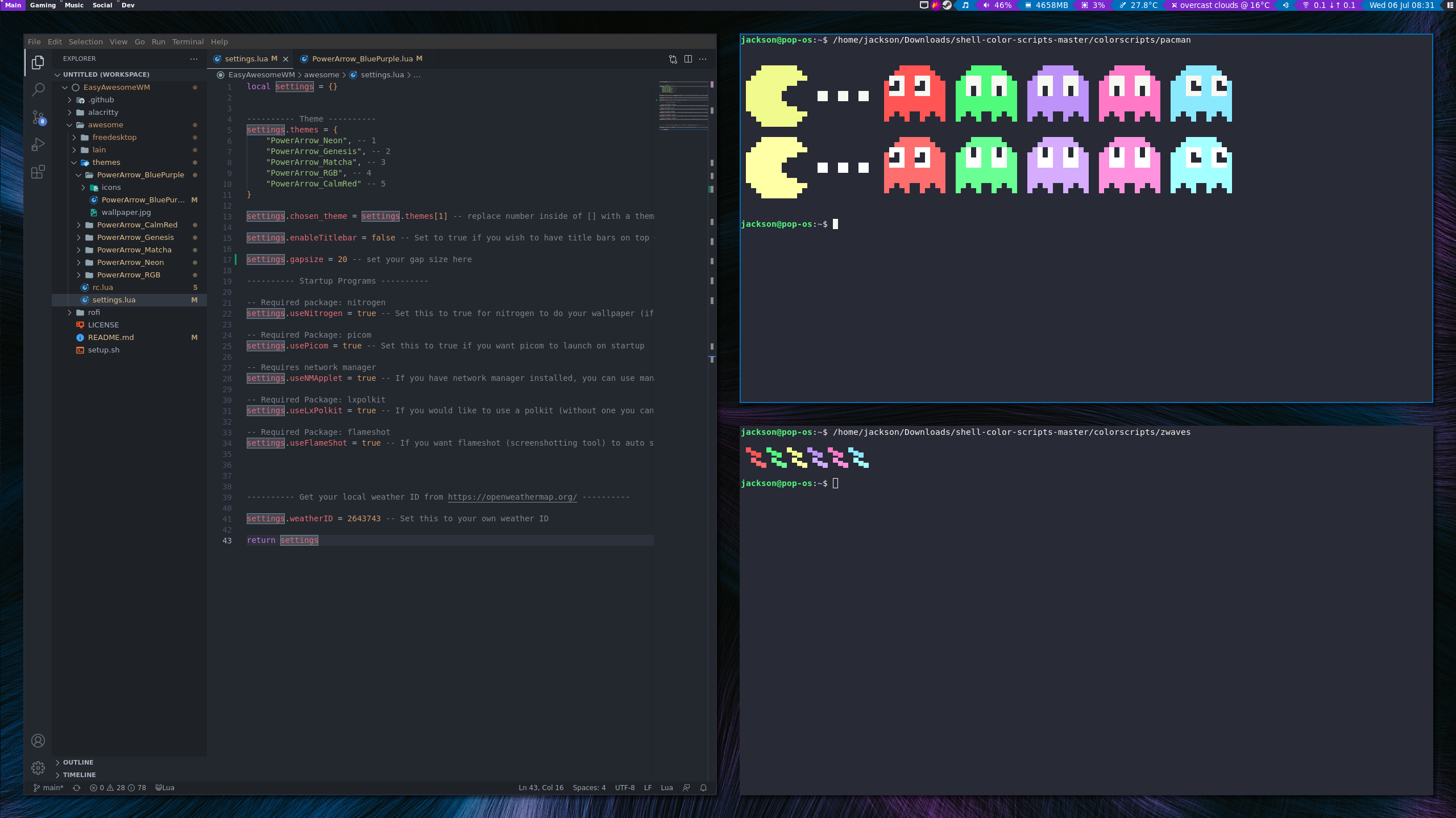This screenshot has height=818, width=1456.
Task: Open the Terminal menu
Action: click(x=188, y=42)
